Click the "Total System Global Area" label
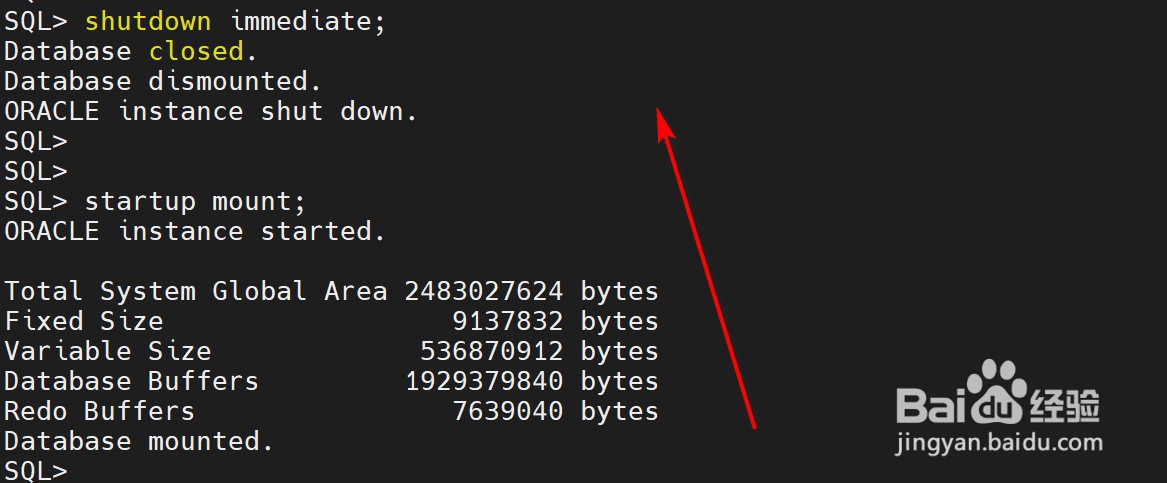This screenshot has height=483, width=1167. [195, 291]
